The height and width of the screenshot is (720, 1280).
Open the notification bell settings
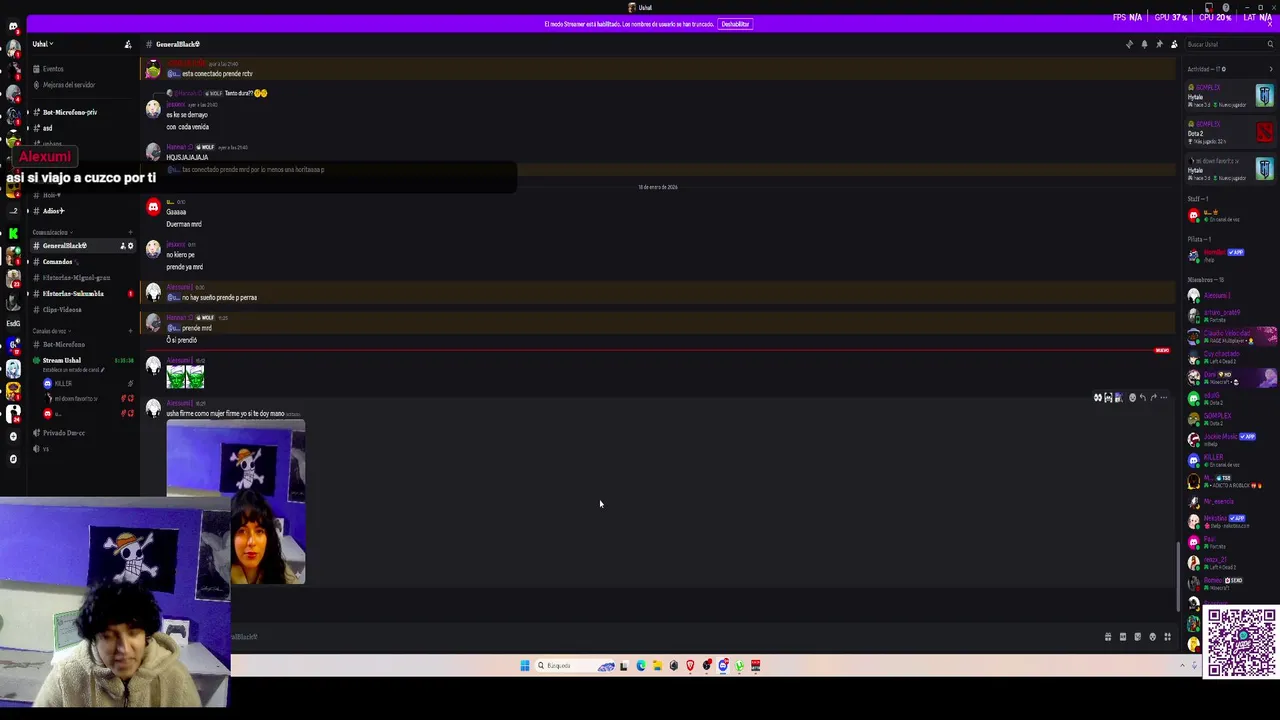[1144, 44]
